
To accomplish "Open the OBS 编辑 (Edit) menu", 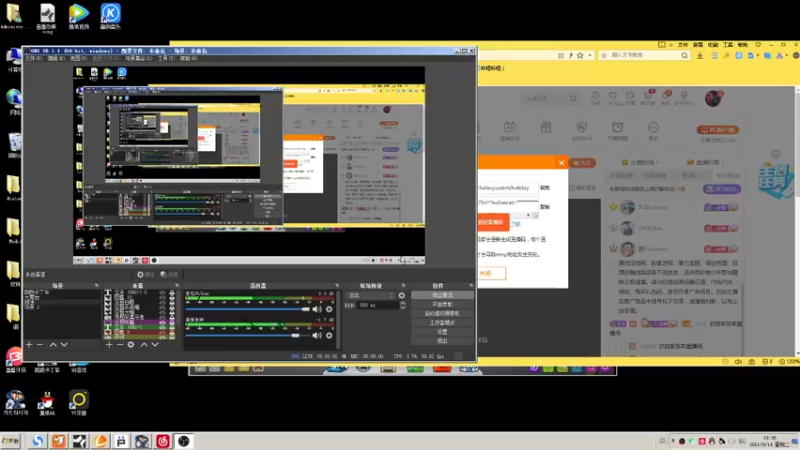I will tap(56, 59).
